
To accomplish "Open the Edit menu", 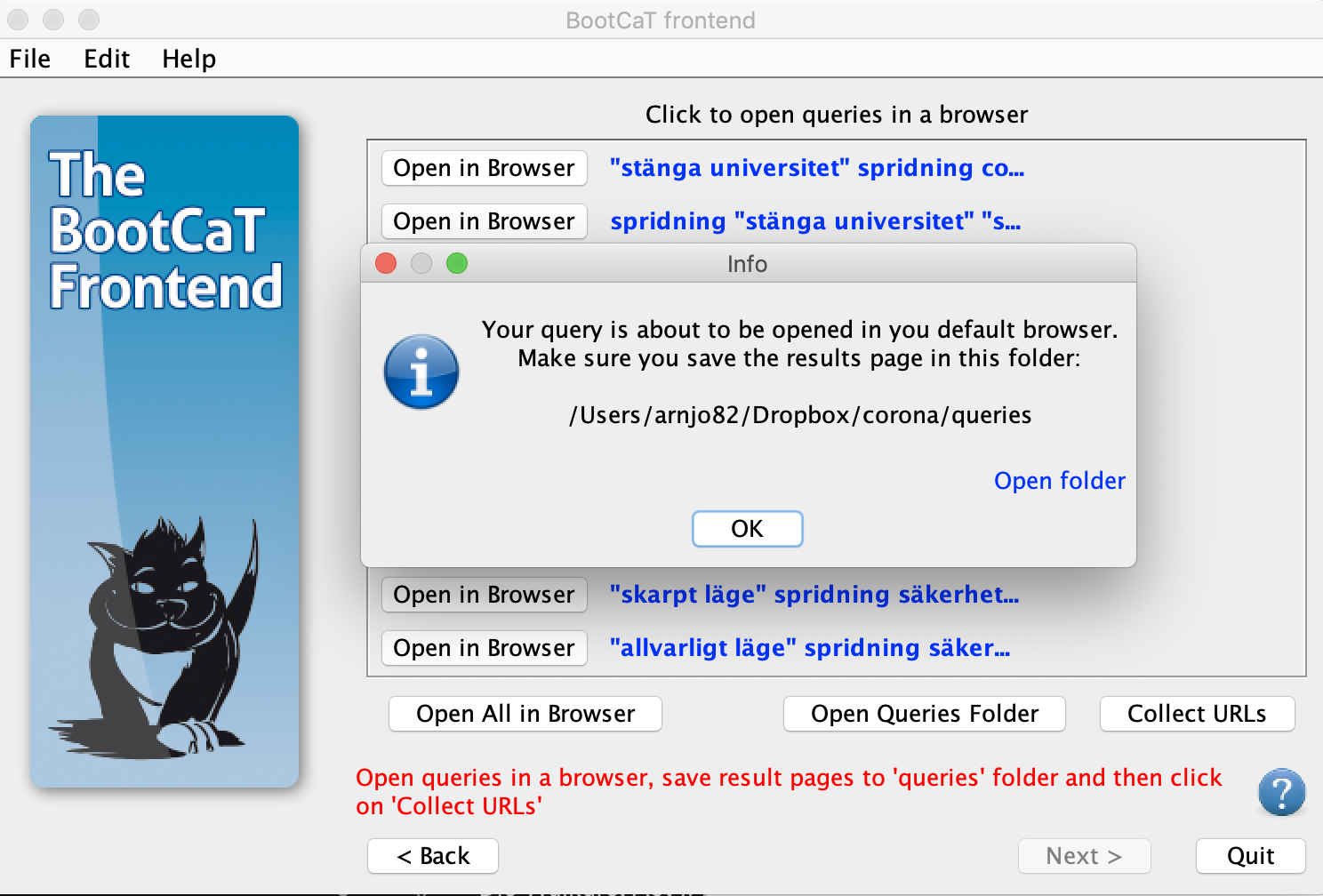I will pos(107,59).
